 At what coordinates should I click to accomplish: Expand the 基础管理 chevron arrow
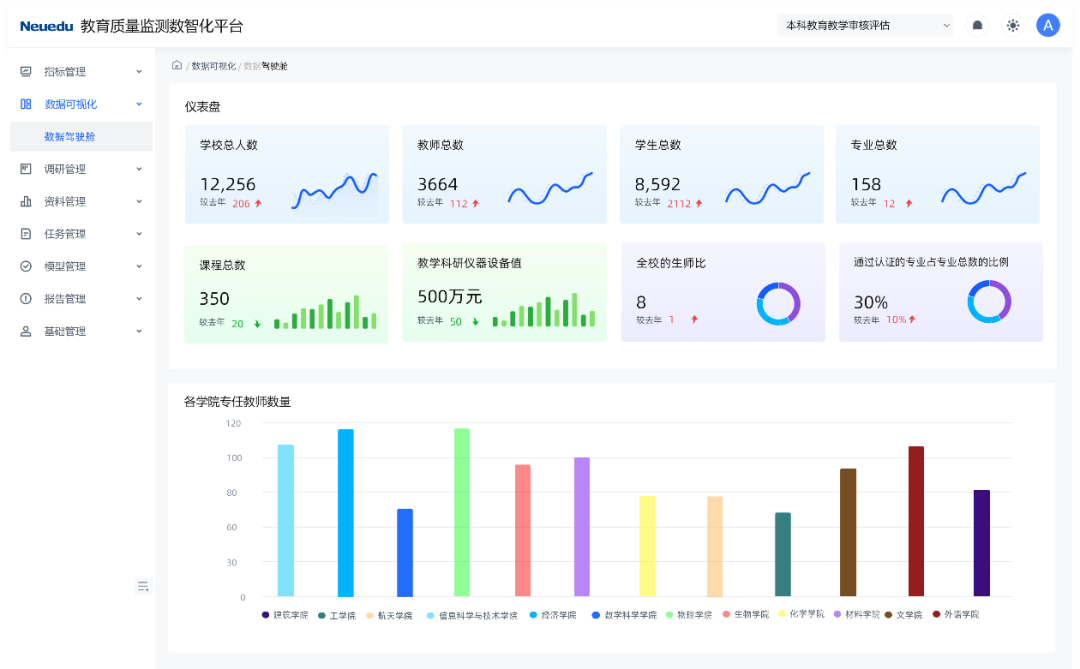tap(139, 332)
